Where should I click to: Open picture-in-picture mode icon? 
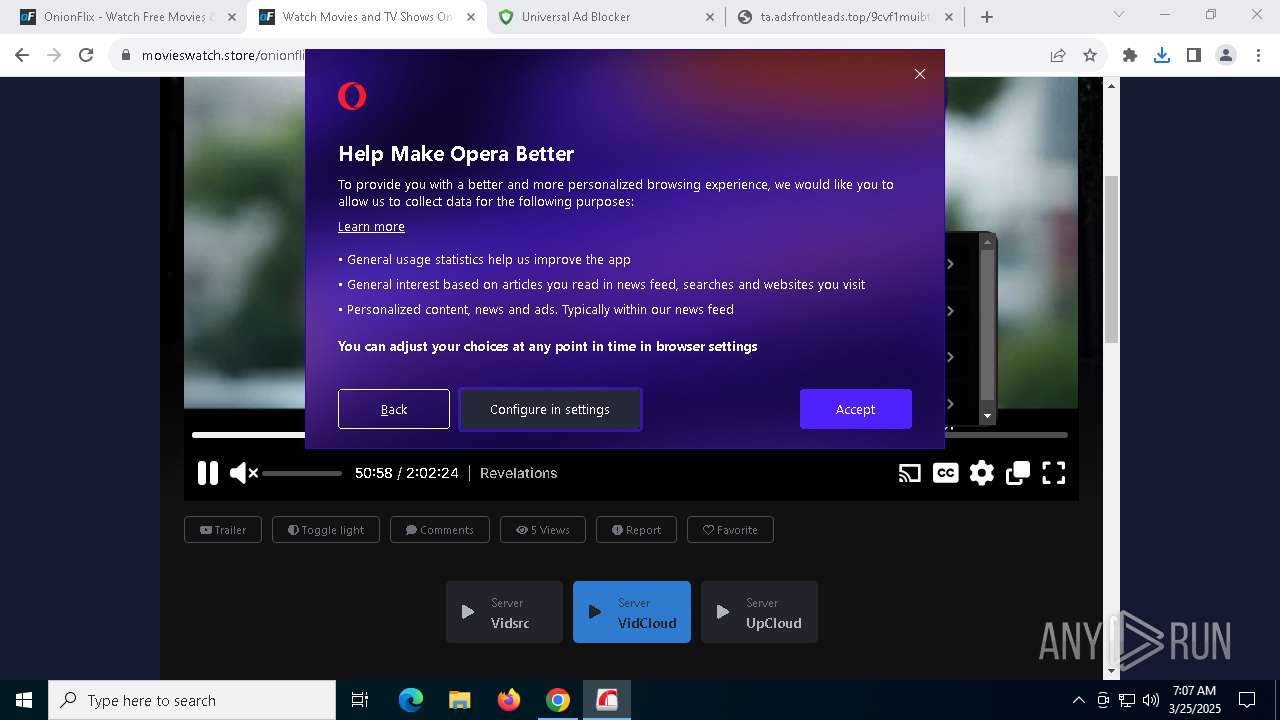[1018, 473]
